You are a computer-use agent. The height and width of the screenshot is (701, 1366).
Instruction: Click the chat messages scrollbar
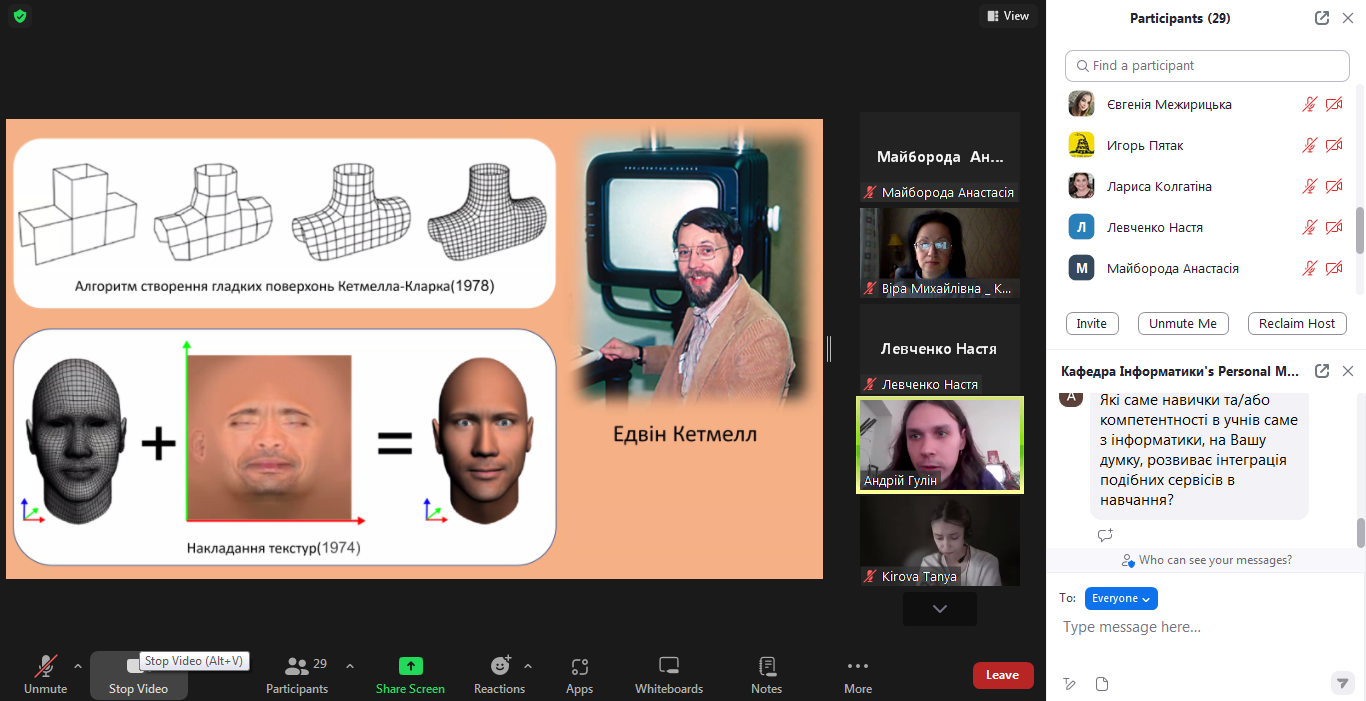pos(1360,533)
